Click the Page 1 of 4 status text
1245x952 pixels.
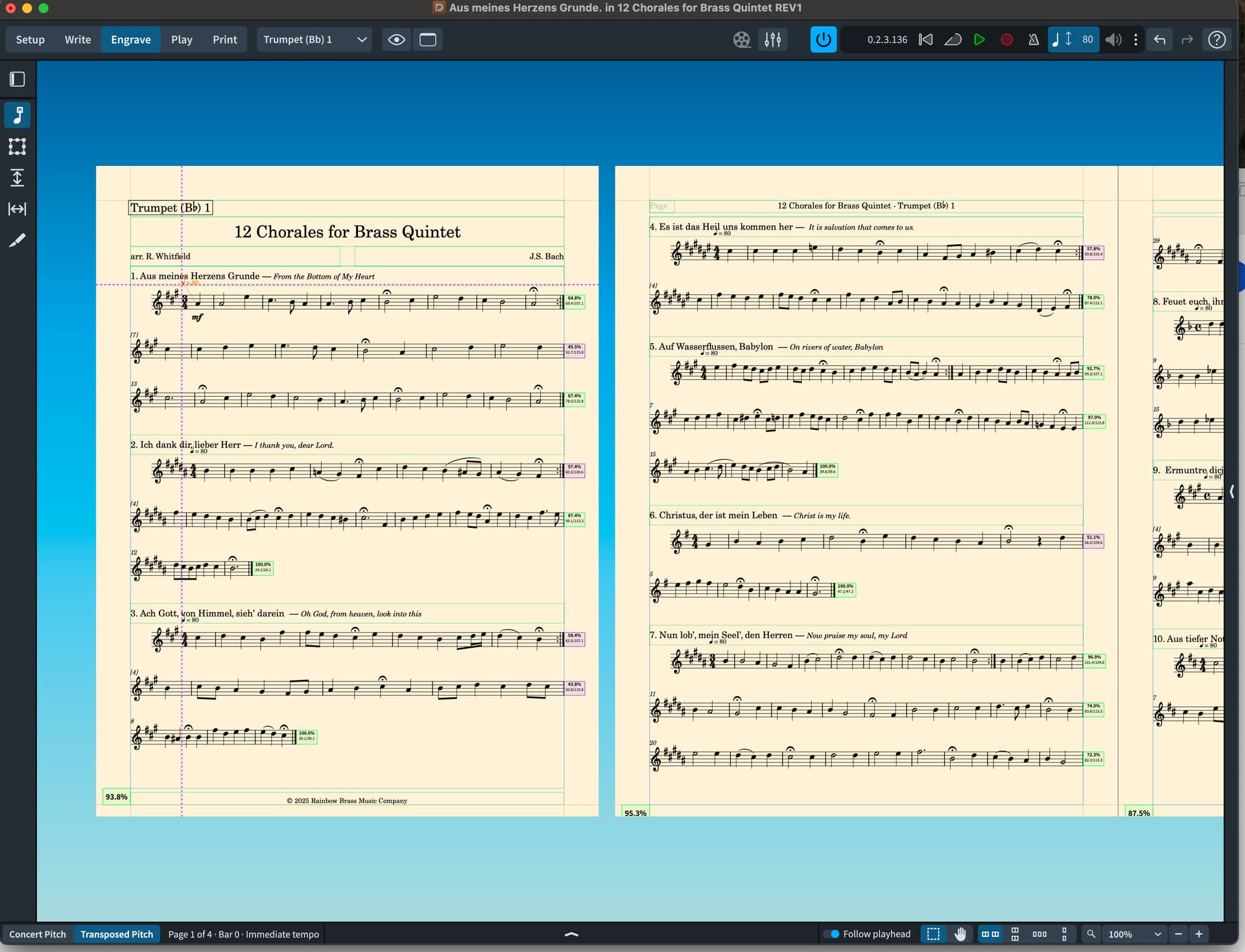[x=244, y=934]
